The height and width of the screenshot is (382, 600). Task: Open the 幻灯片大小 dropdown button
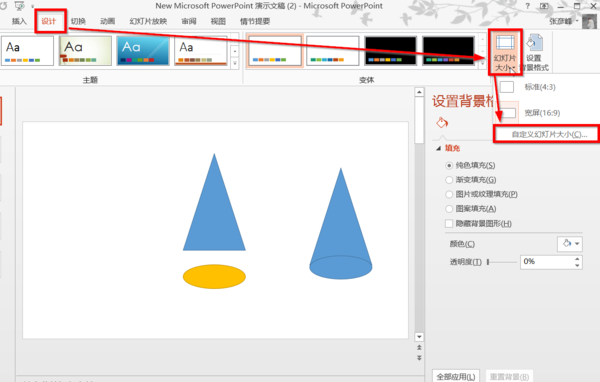(x=505, y=52)
